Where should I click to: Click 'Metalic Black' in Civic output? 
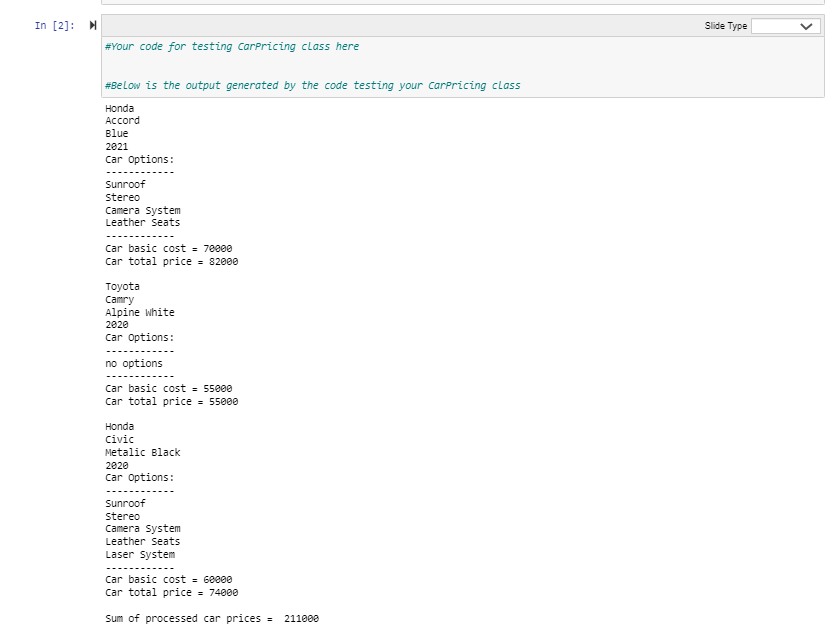tap(142, 452)
